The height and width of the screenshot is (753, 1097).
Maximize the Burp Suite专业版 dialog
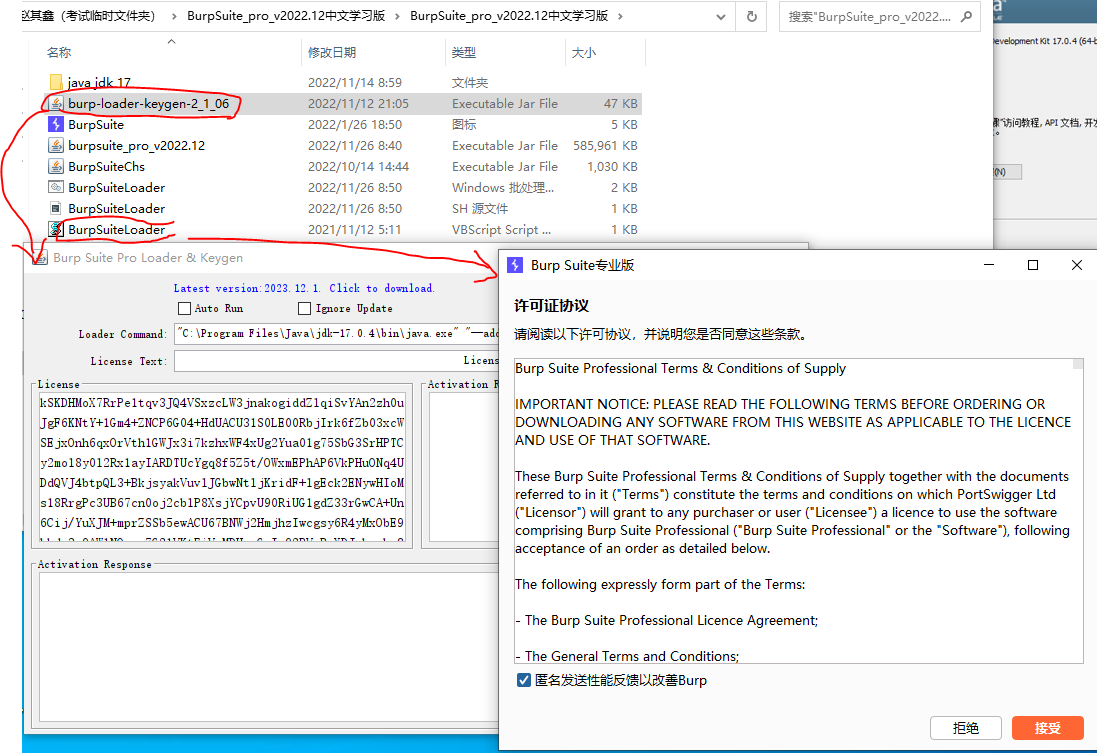[x=1033, y=265]
